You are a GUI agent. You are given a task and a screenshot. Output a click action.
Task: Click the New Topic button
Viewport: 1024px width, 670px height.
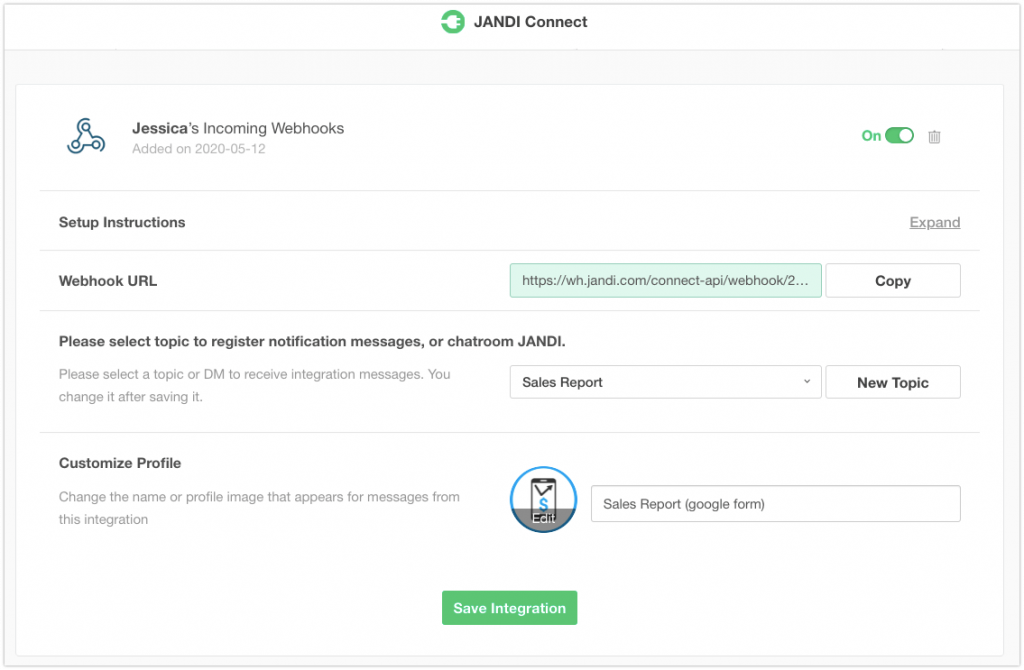click(892, 382)
